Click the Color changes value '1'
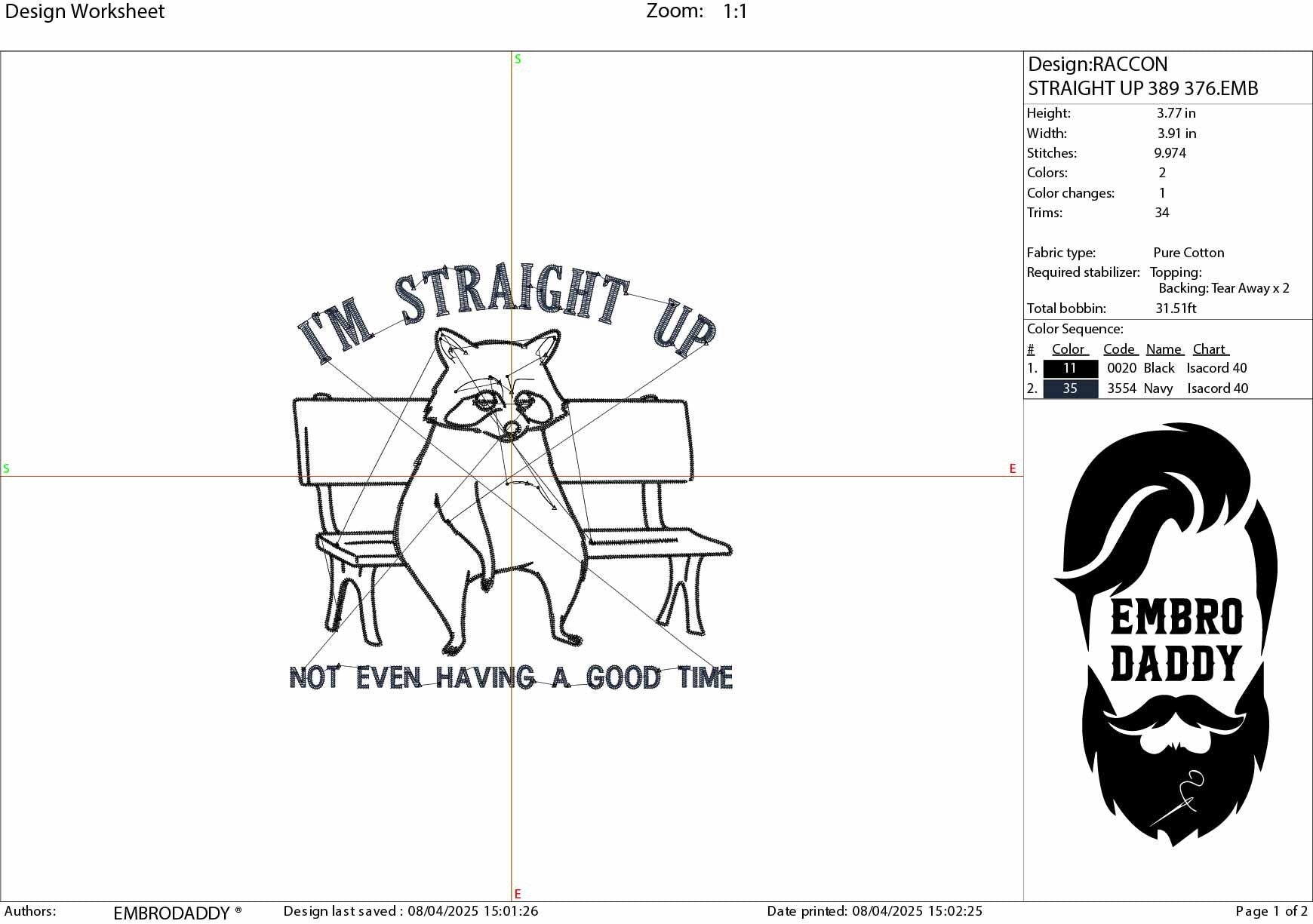The height and width of the screenshot is (924, 1313). click(1162, 193)
